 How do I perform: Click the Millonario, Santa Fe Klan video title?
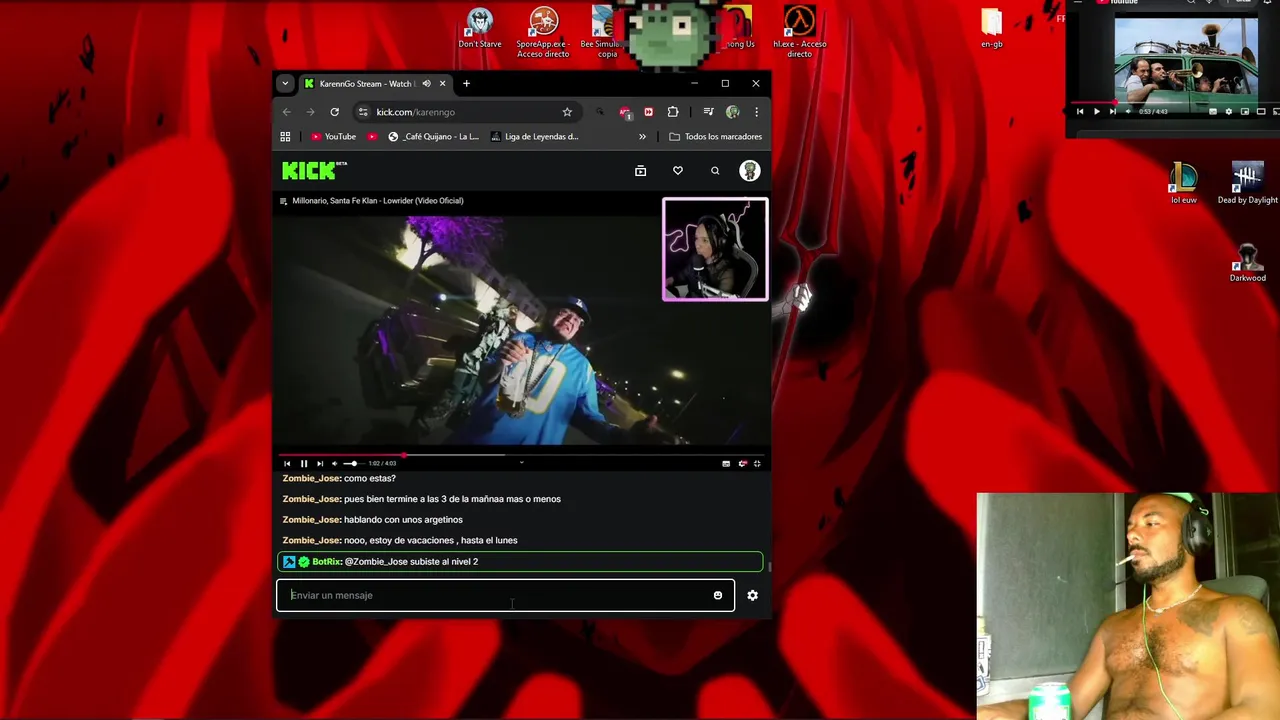click(377, 201)
